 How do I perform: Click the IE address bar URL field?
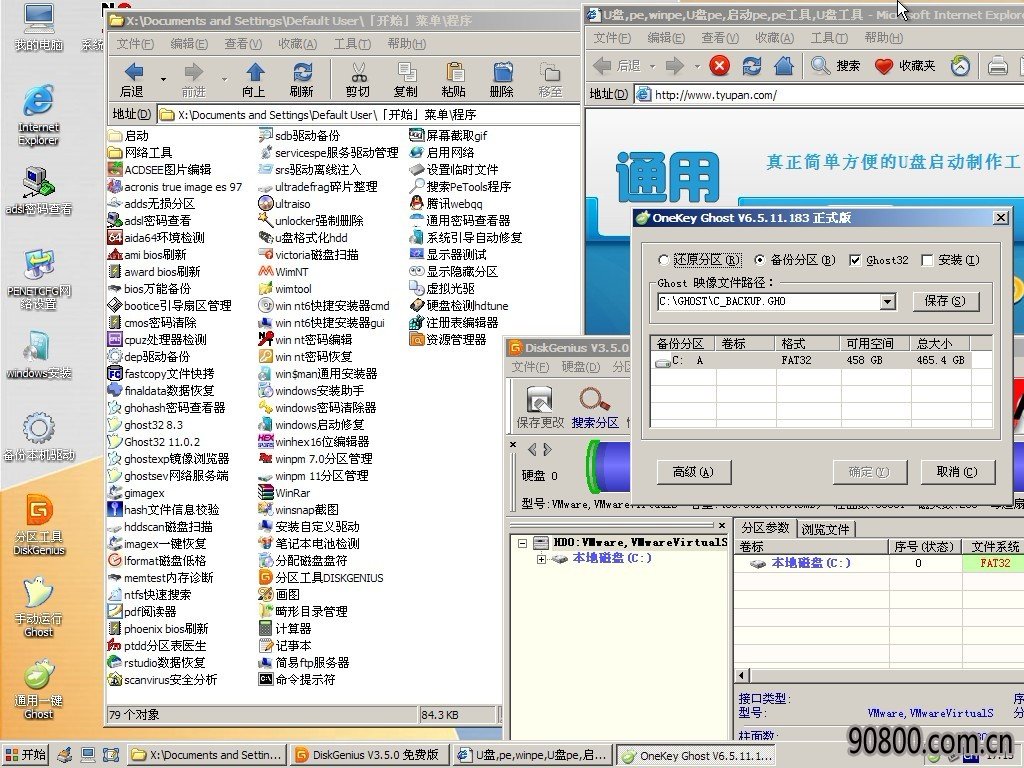click(829, 95)
